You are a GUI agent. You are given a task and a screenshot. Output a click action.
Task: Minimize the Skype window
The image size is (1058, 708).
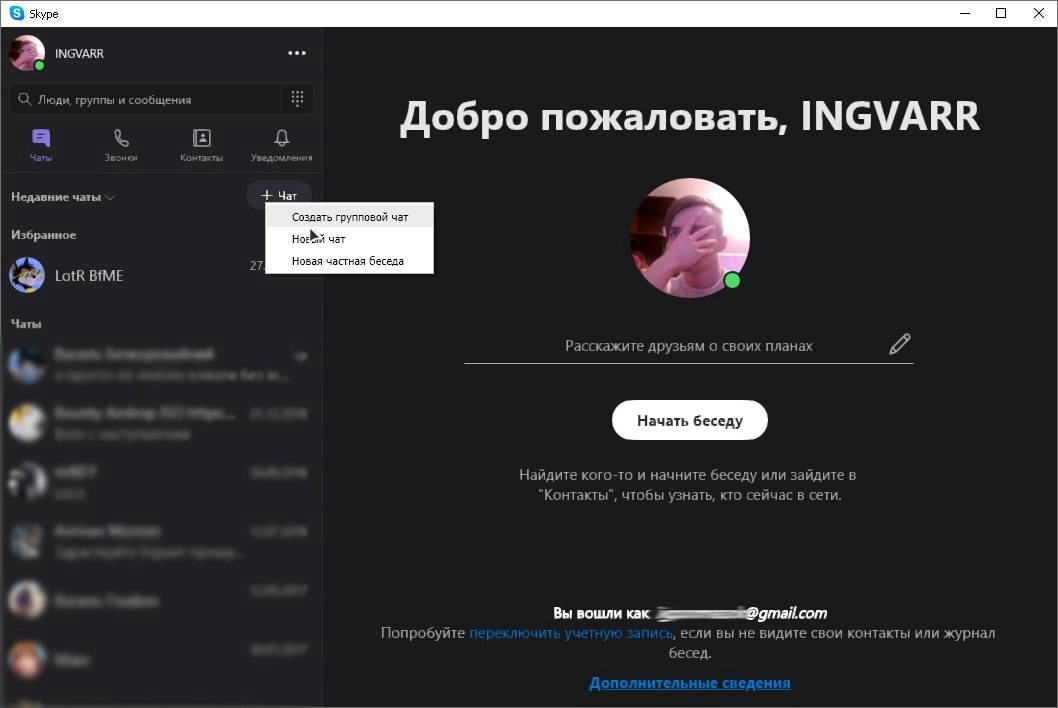pos(965,13)
